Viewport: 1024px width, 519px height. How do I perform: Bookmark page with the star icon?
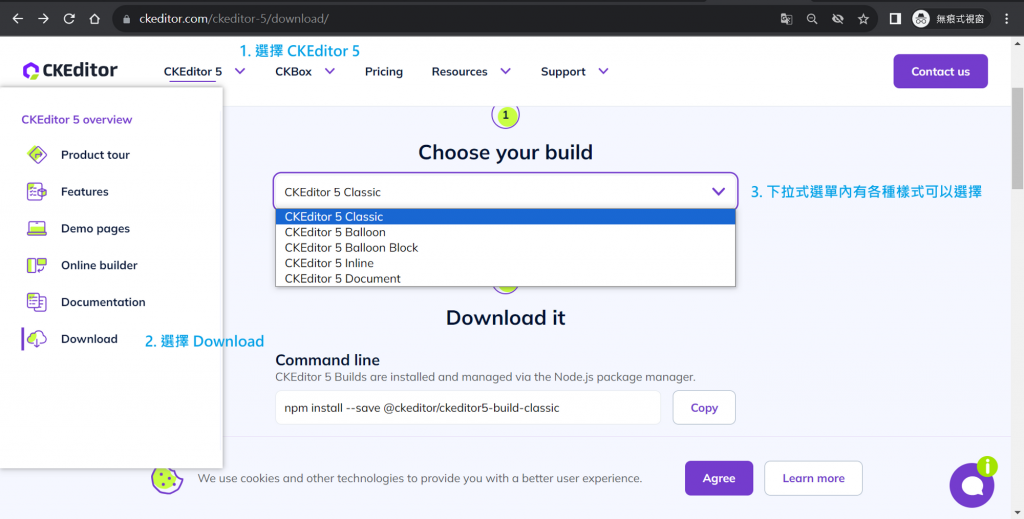863,19
